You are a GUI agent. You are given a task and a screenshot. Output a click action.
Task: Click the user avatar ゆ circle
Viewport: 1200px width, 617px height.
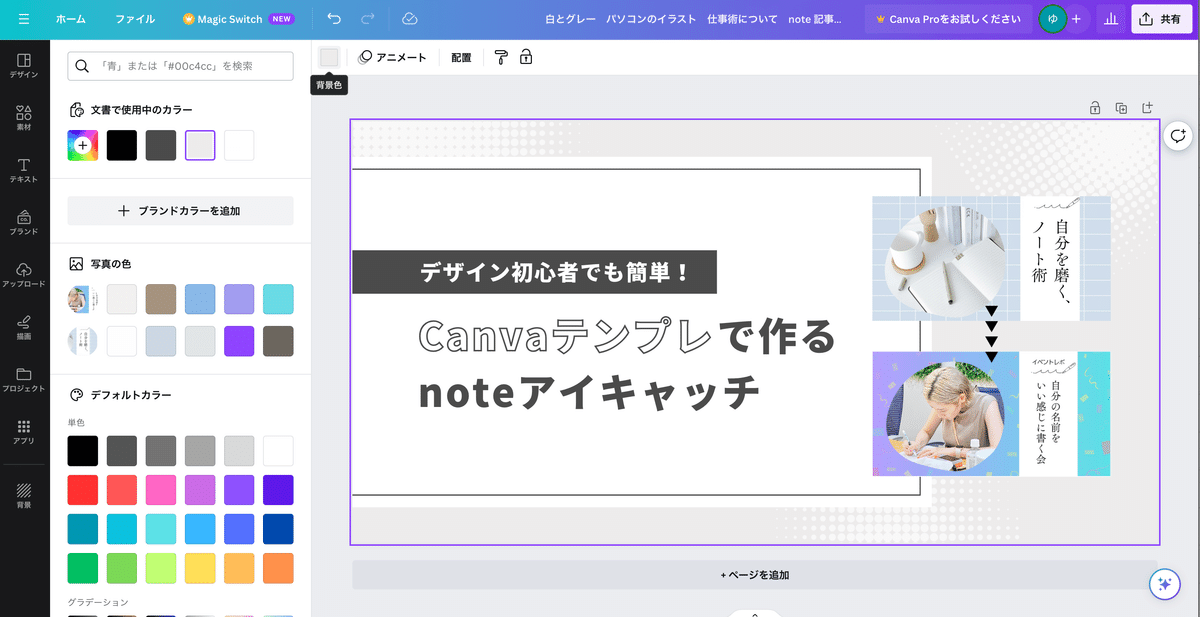[x=1051, y=19]
